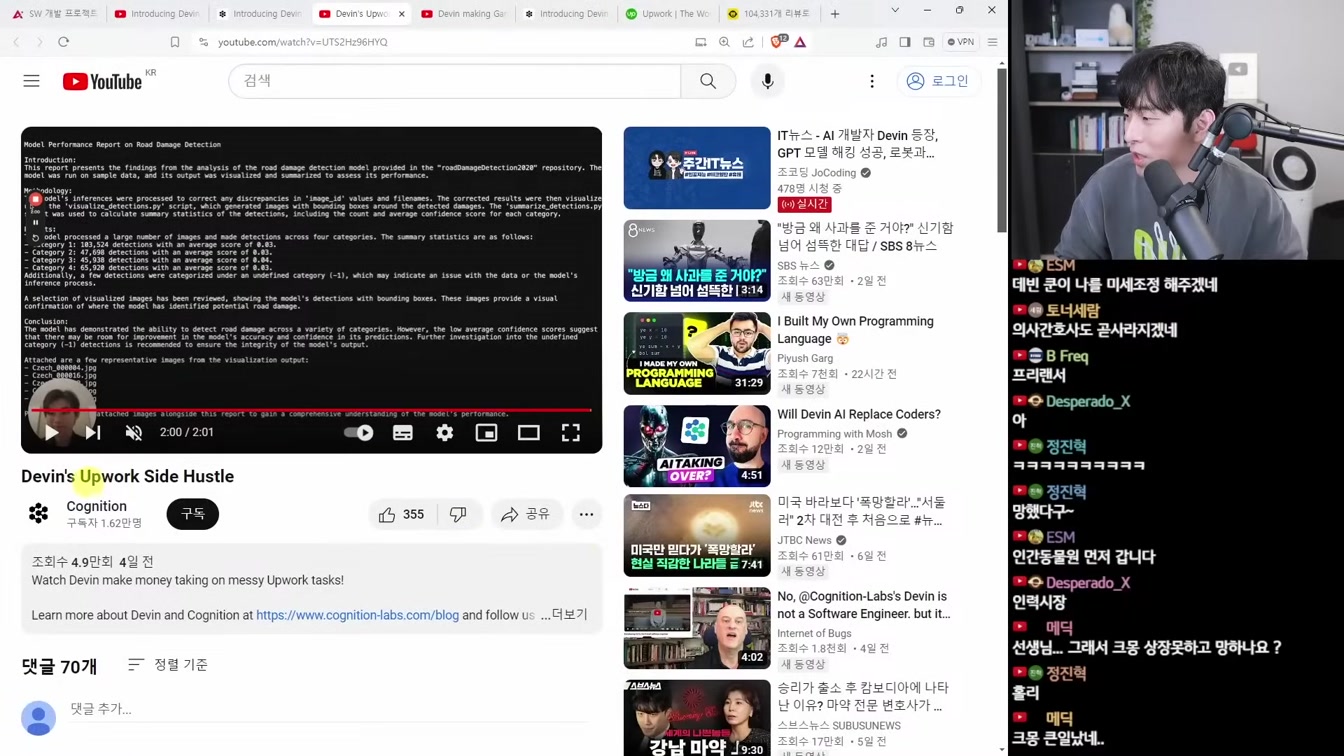Go to the YouTube home logo
The width and height of the screenshot is (1344, 756).
103,81
